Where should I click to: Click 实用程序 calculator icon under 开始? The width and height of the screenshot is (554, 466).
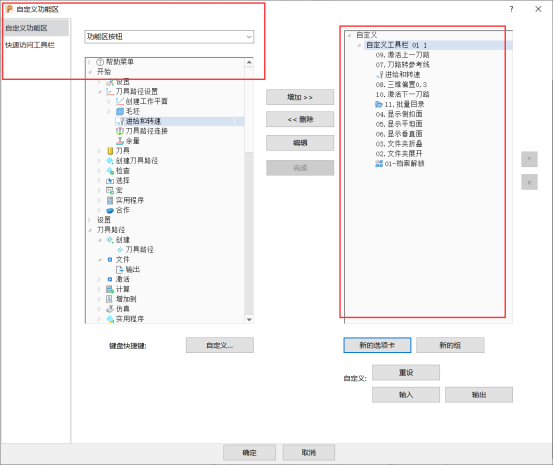(x=110, y=200)
